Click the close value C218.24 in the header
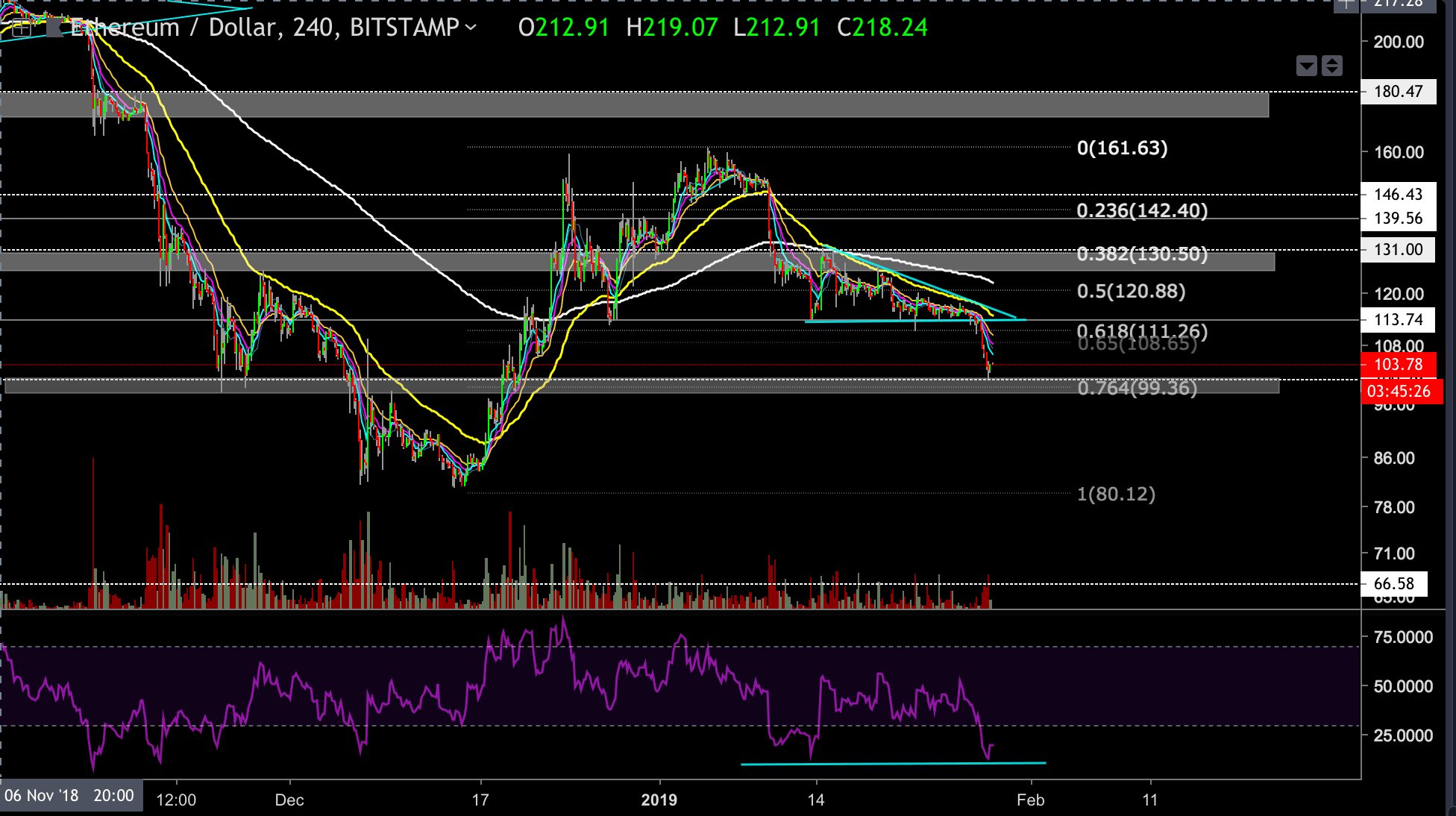Viewport: 1456px width, 816px height. [x=882, y=28]
